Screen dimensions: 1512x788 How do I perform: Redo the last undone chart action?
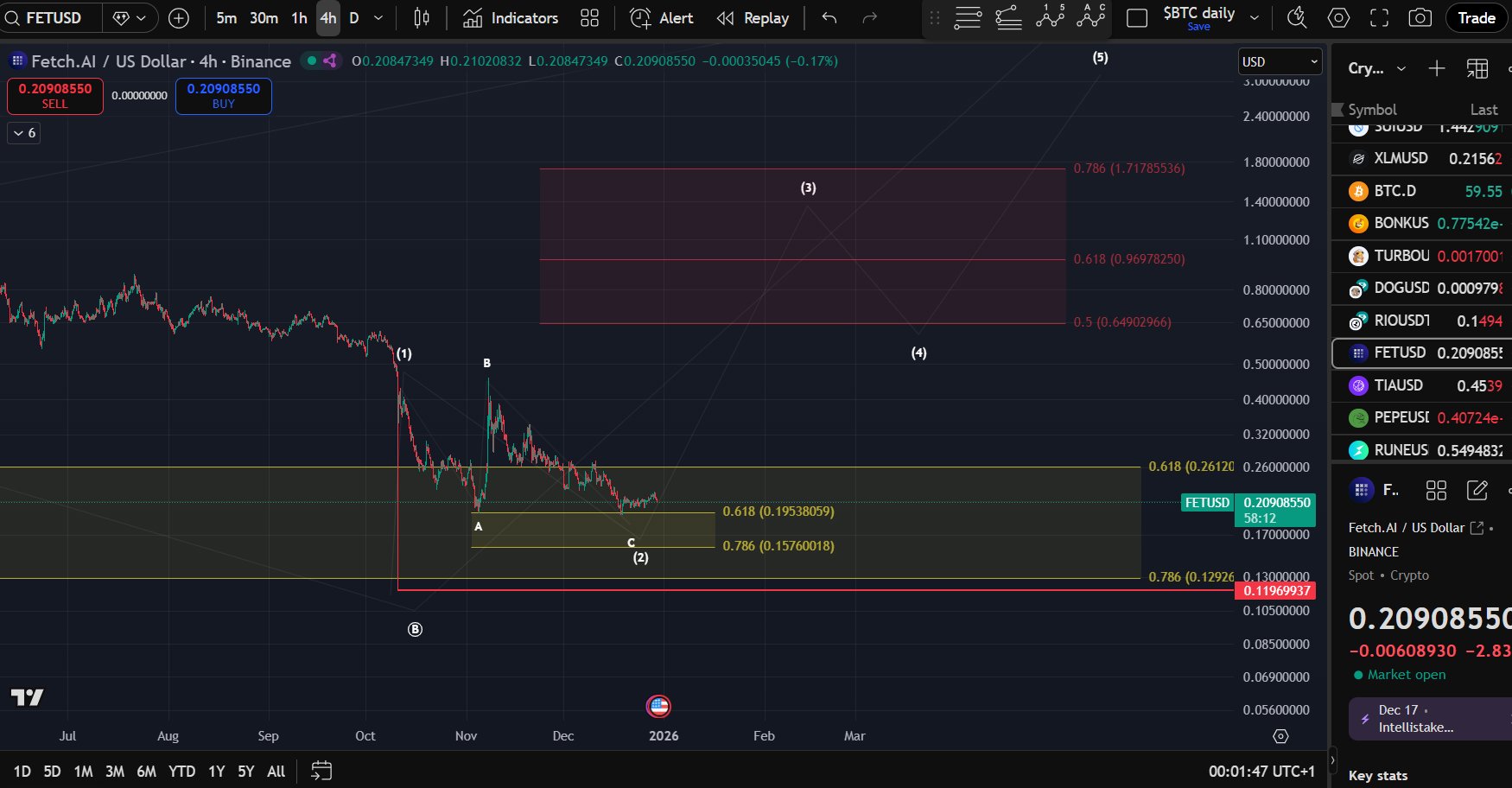(870, 18)
